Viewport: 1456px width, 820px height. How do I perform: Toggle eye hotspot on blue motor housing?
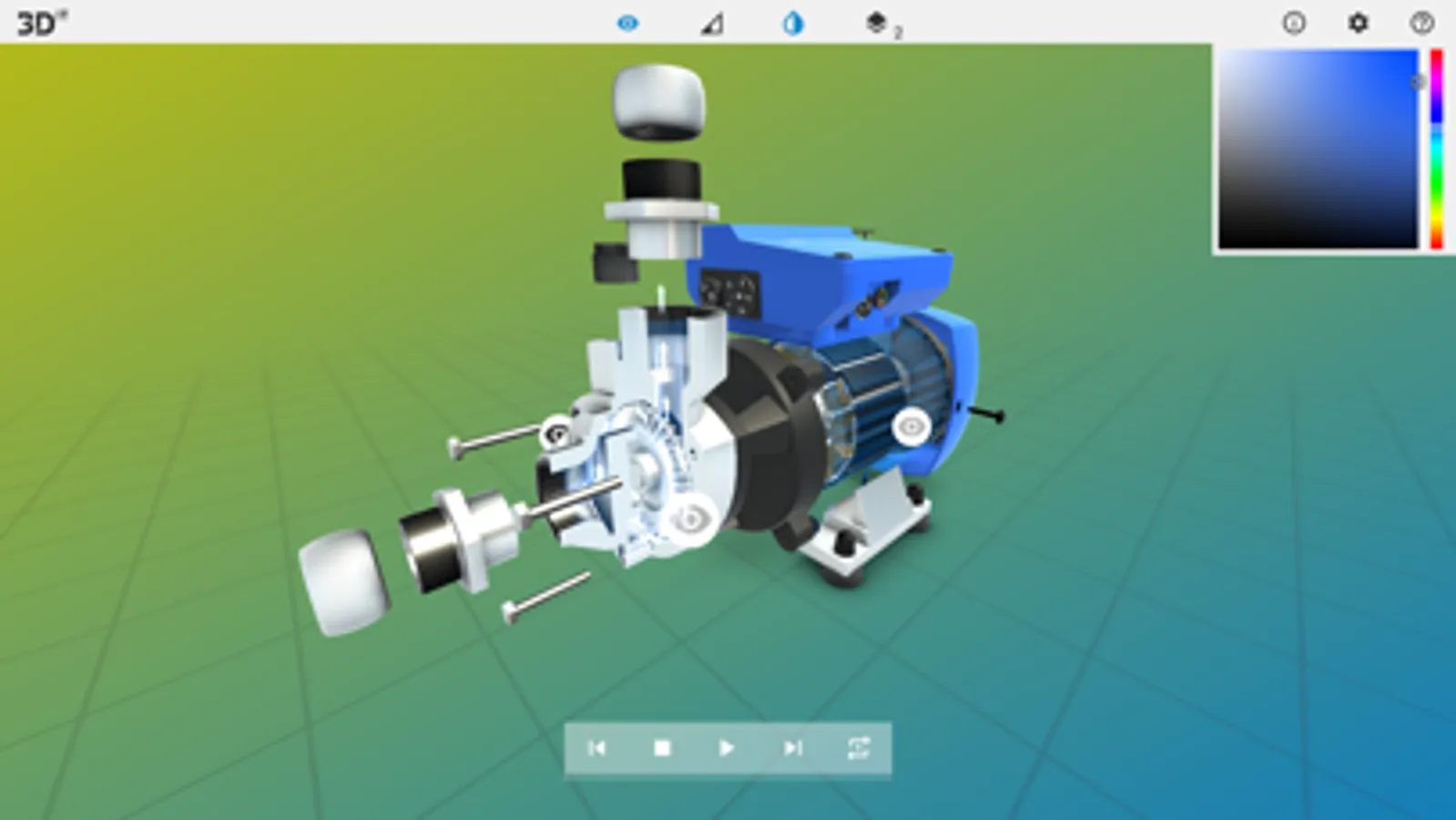point(911,426)
